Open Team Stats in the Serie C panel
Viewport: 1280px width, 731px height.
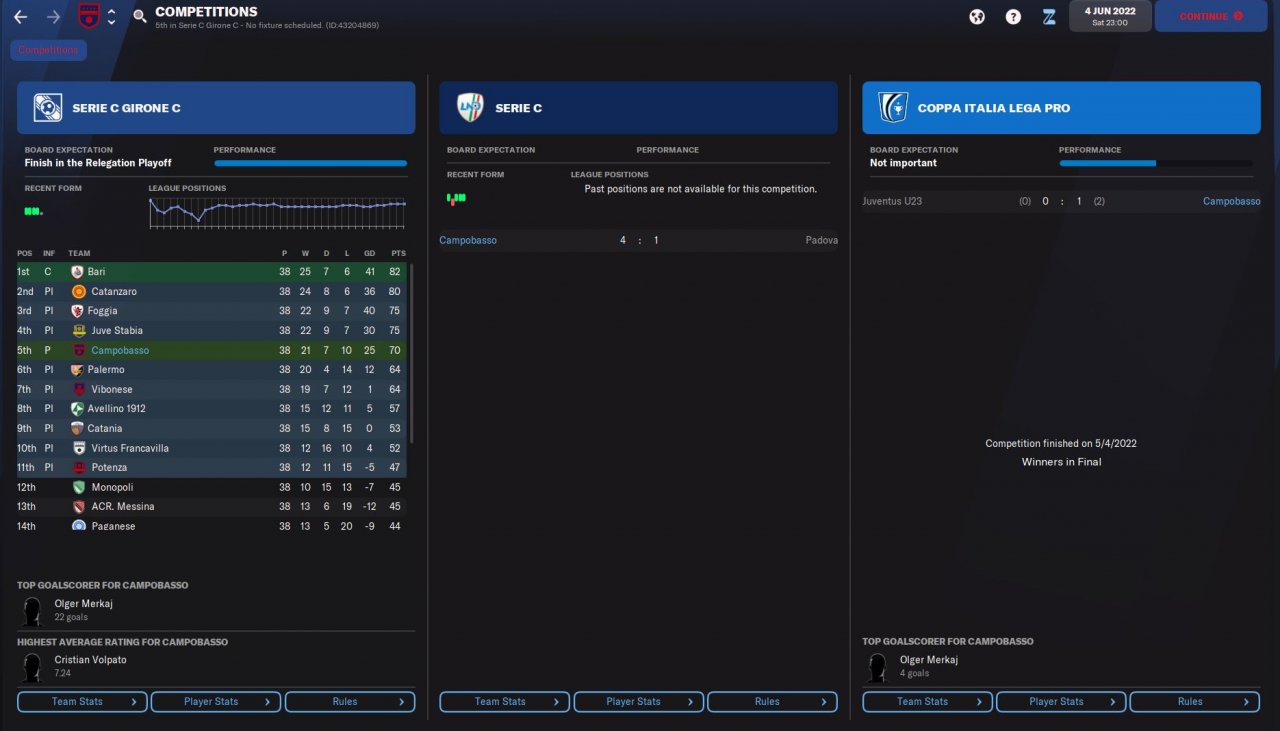[x=505, y=702]
